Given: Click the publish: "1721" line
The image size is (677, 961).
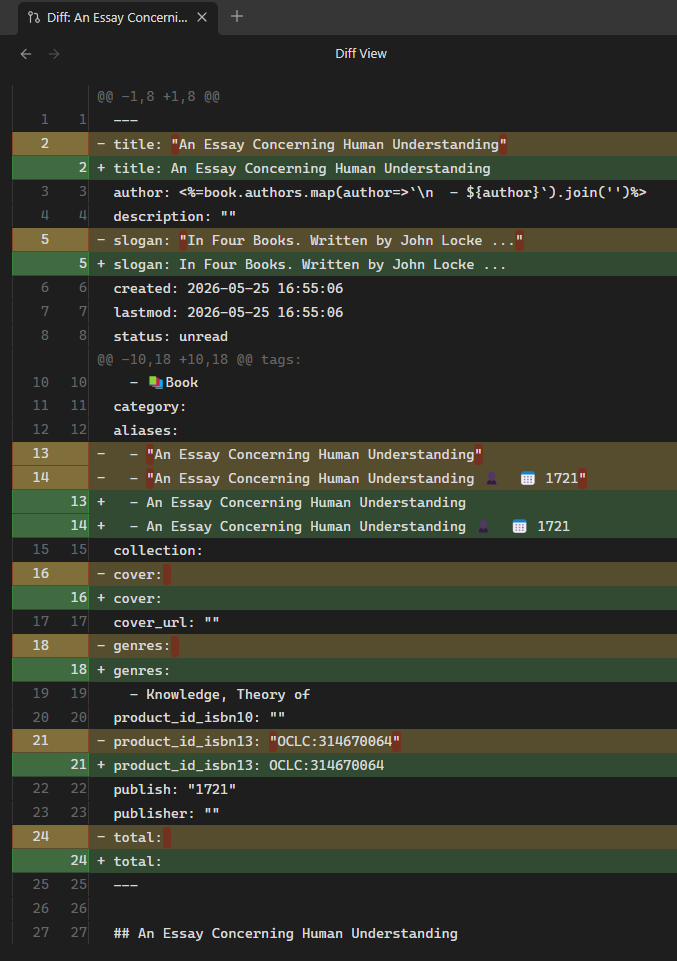Looking at the screenshot, I should 175,789.
